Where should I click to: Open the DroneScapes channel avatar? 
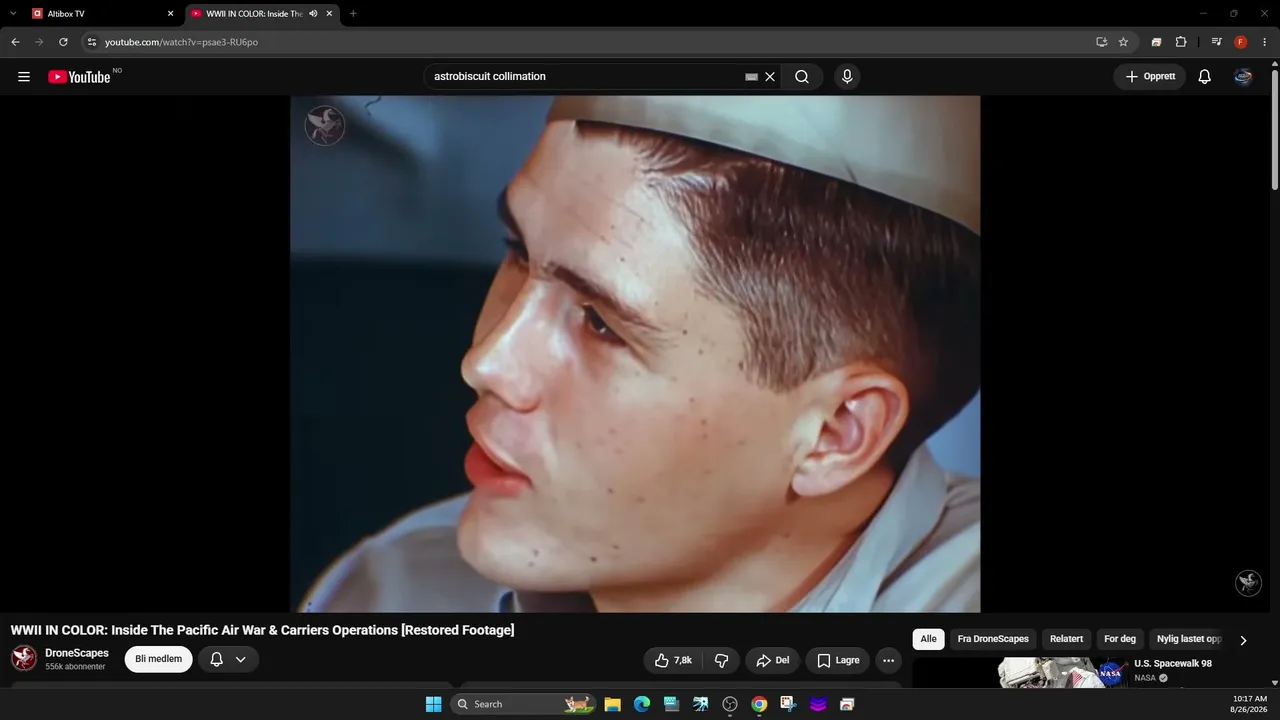24,658
